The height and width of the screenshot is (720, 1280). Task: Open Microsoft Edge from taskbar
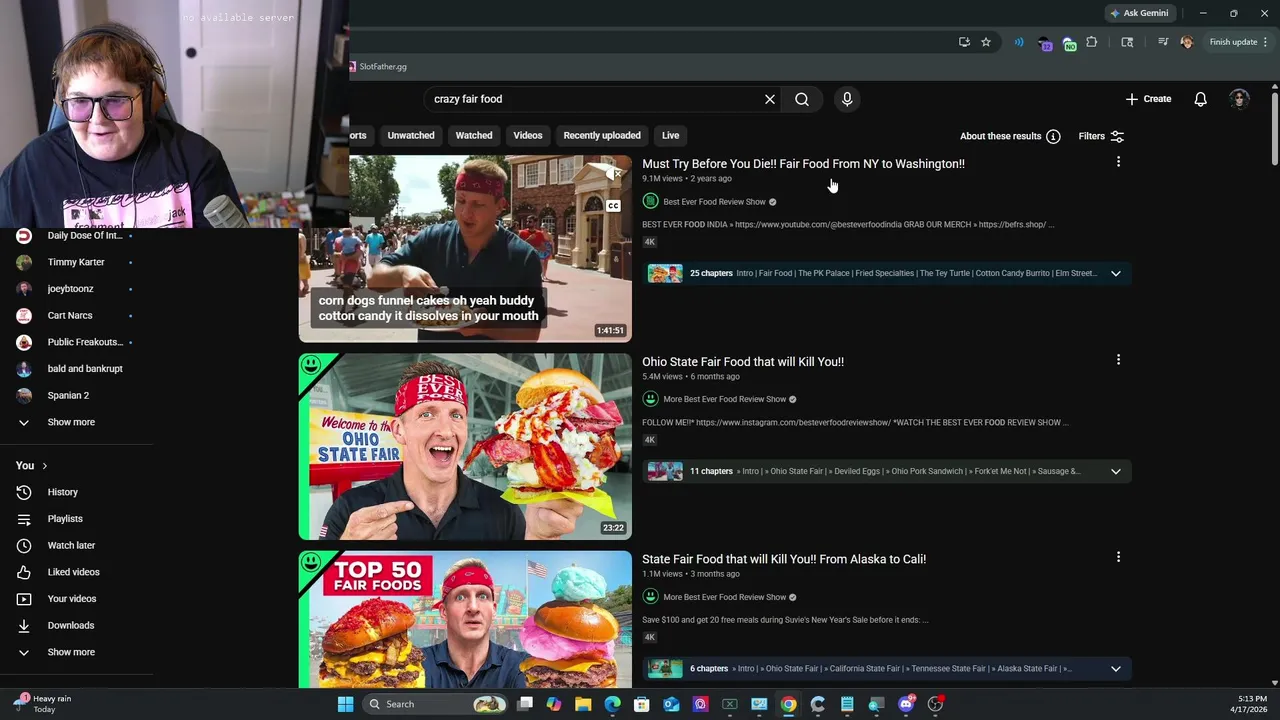pos(612,704)
